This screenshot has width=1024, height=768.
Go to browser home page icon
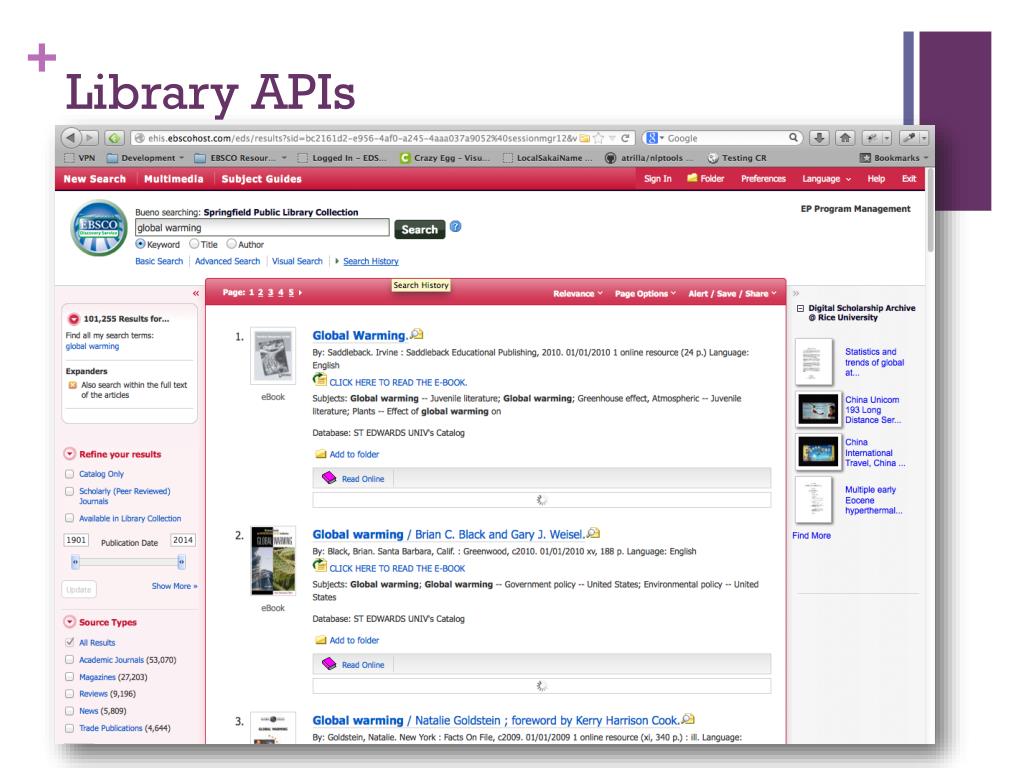coord(844,138)
